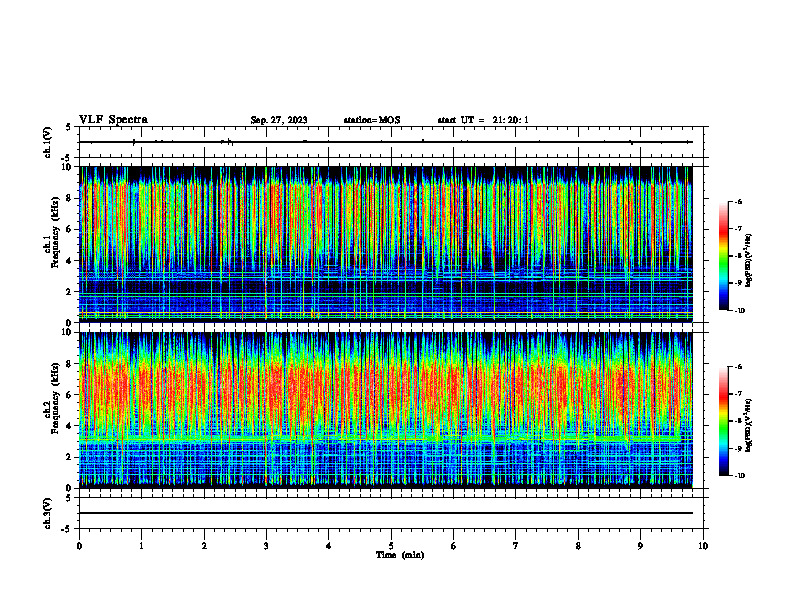Image resolution: width=792 pixels, height=612 pixels.
Task: Click the ch.3 voltage waveform trace
Action: point(386,513)
